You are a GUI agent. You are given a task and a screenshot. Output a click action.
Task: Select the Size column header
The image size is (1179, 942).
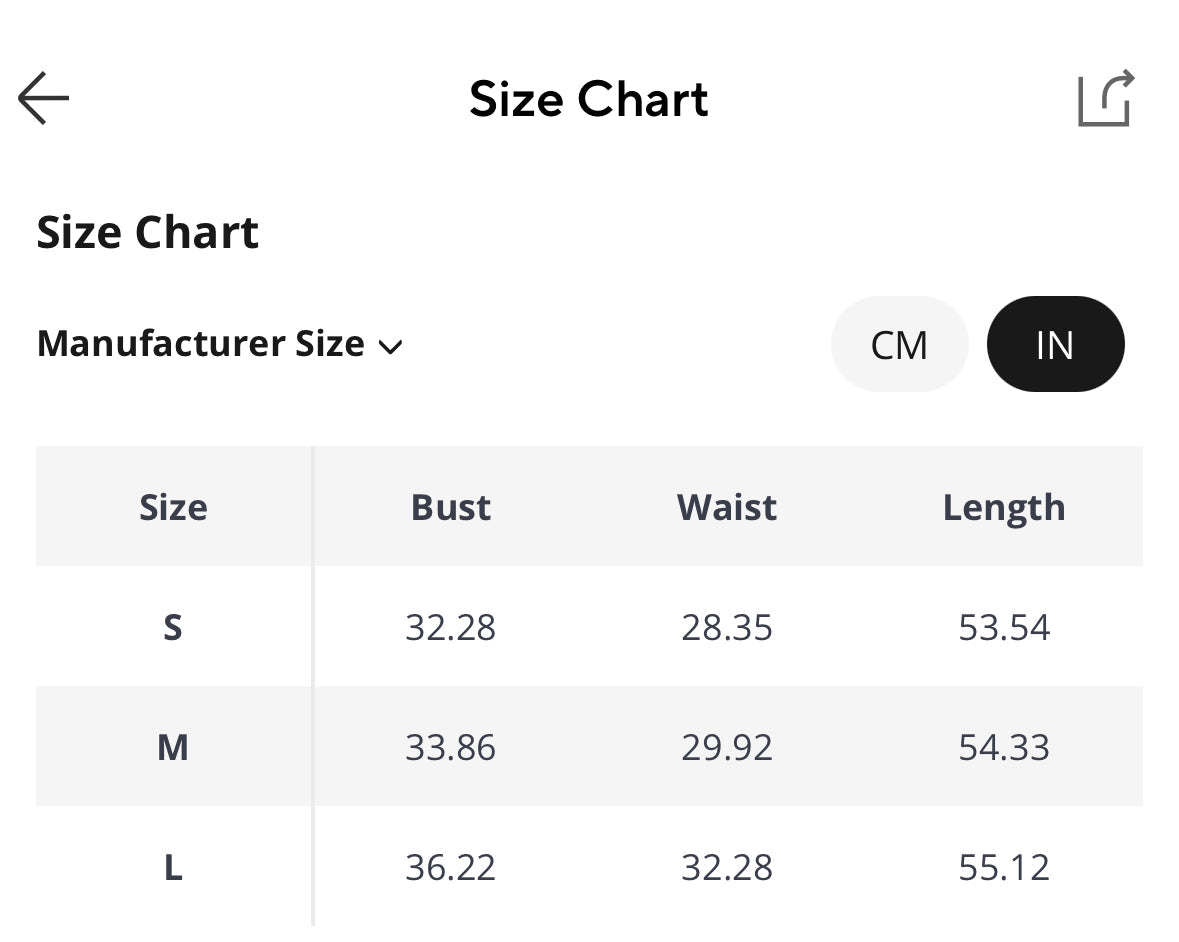click(x=172, y=507)
